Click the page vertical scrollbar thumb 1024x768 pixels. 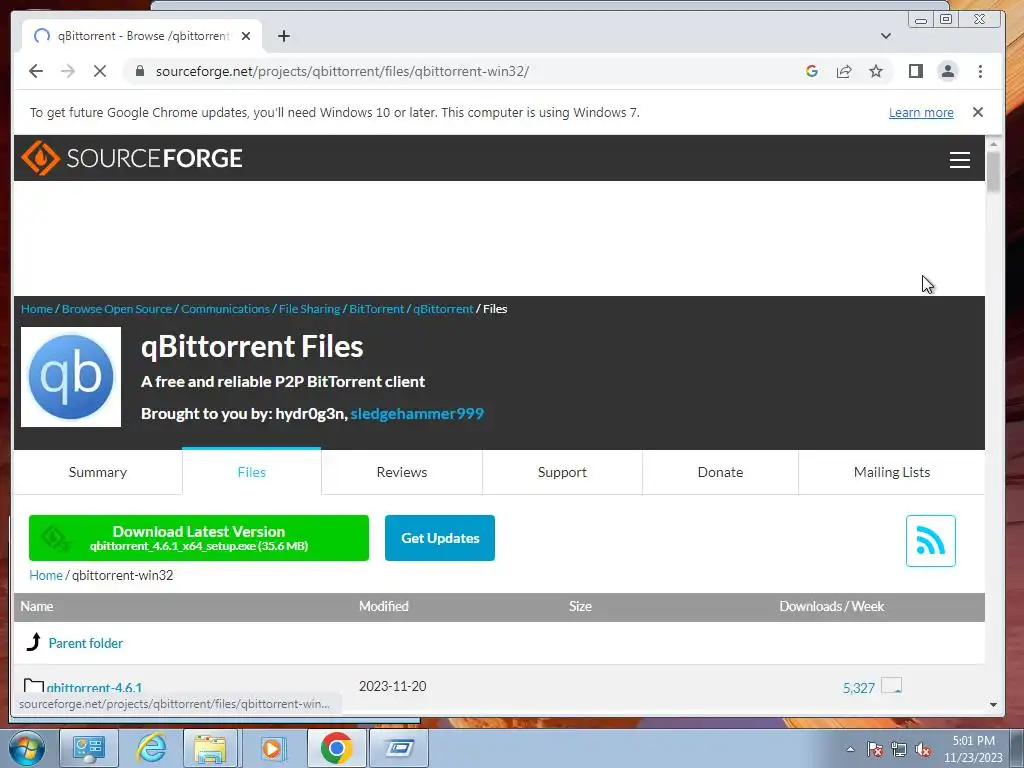point(993,172)
